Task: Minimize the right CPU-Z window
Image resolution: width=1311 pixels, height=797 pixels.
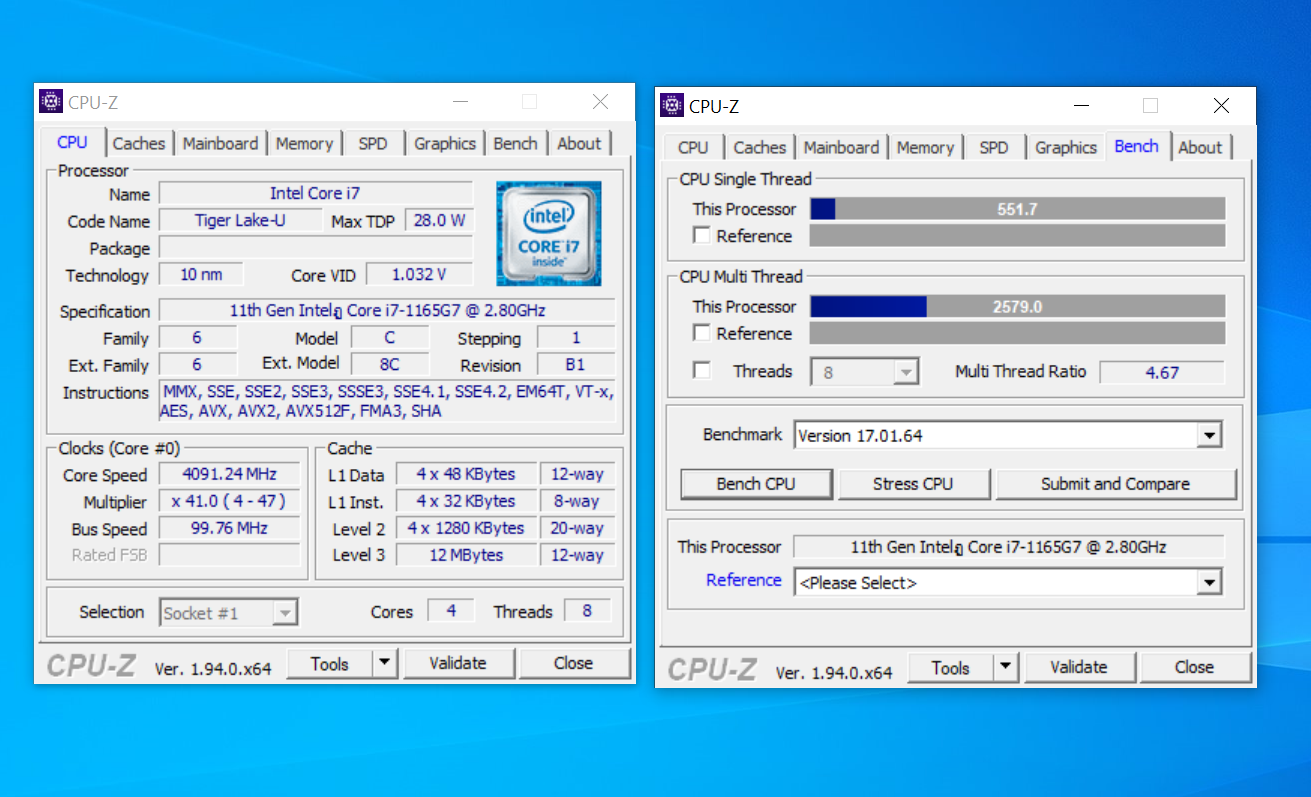Action: [1081, 106]
